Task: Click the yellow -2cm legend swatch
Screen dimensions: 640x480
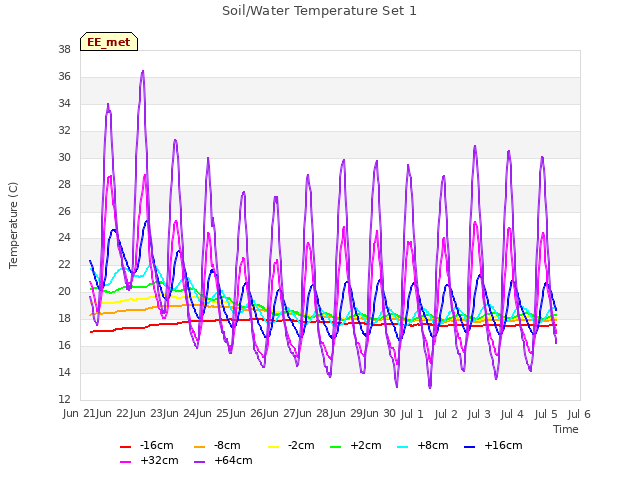Action: click(x=273, y=447)
